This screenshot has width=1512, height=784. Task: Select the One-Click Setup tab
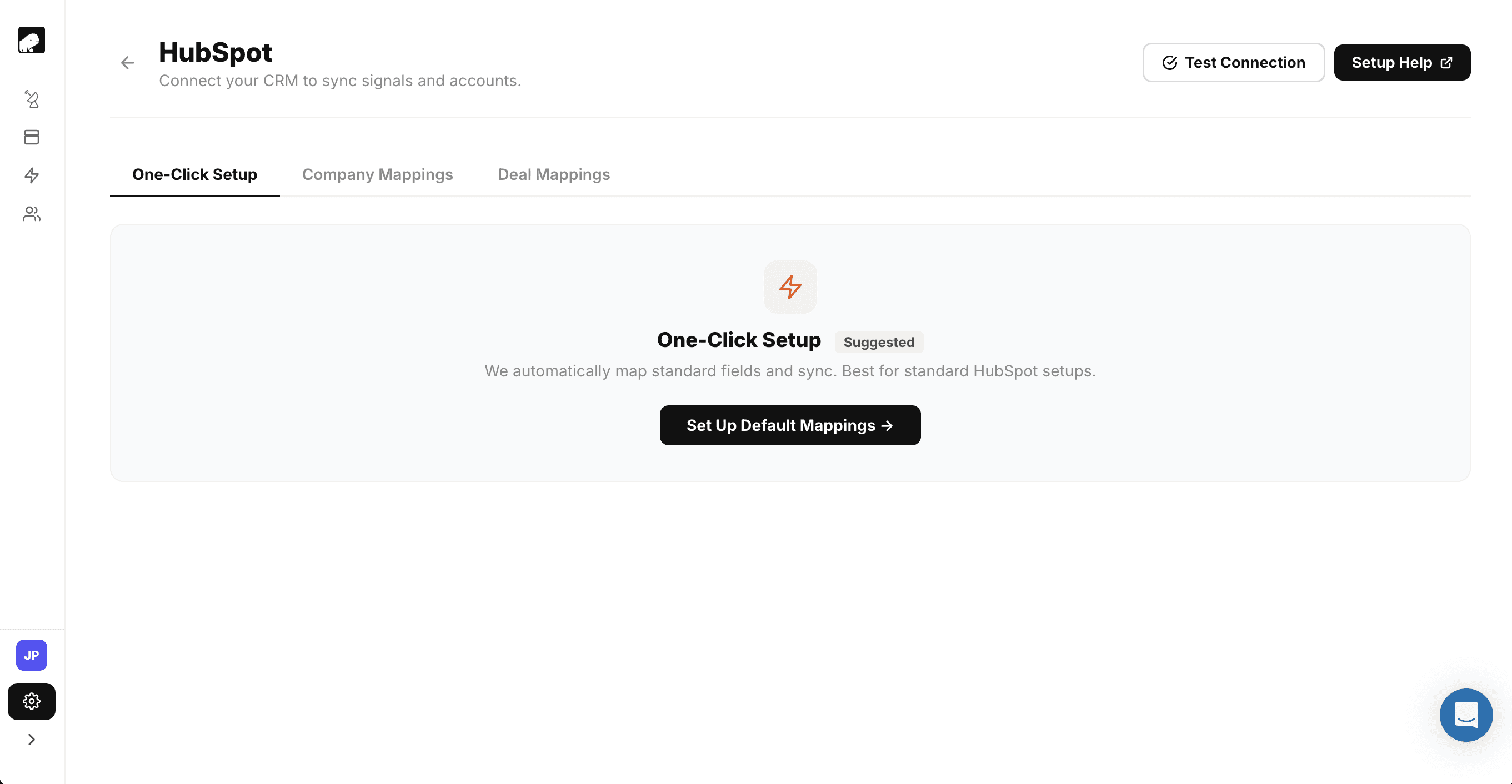[194, 174]
